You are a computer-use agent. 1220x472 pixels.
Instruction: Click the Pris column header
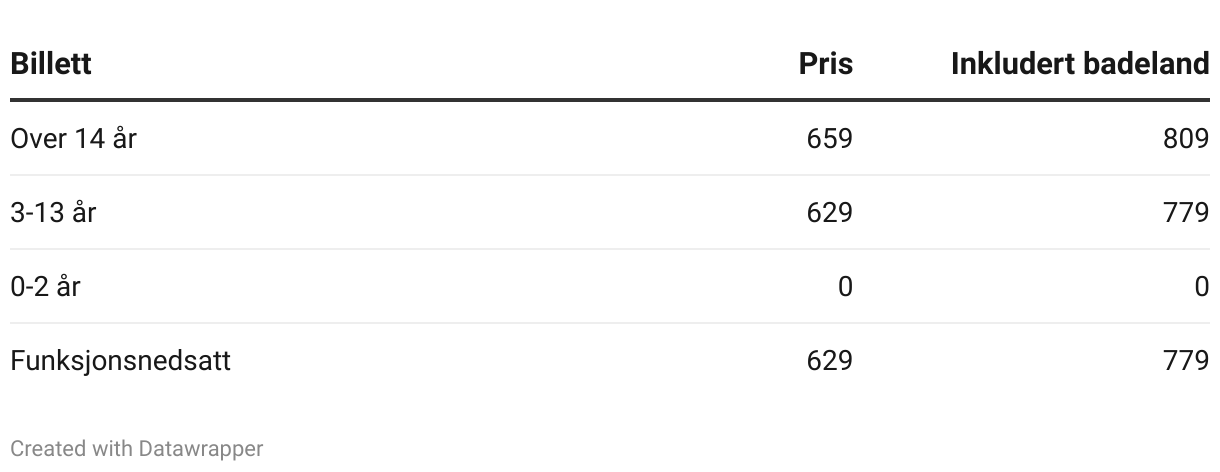(x=825, y=64)
